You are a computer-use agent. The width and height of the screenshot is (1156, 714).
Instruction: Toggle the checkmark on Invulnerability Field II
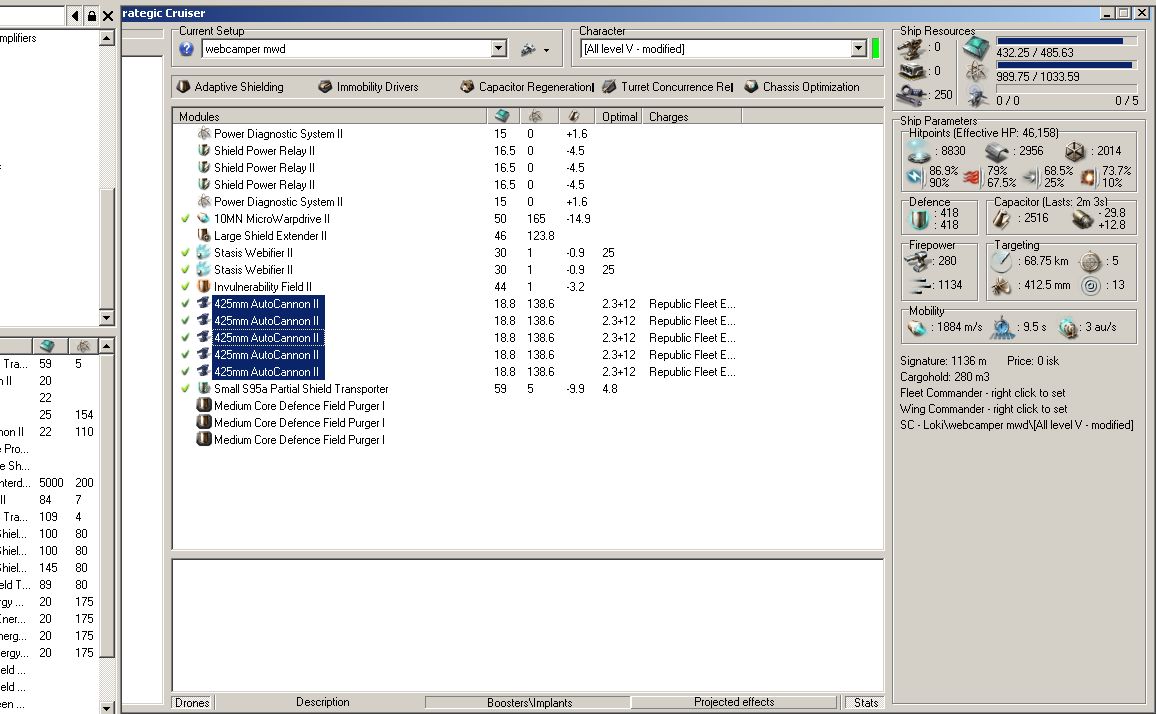coord(186,287)
